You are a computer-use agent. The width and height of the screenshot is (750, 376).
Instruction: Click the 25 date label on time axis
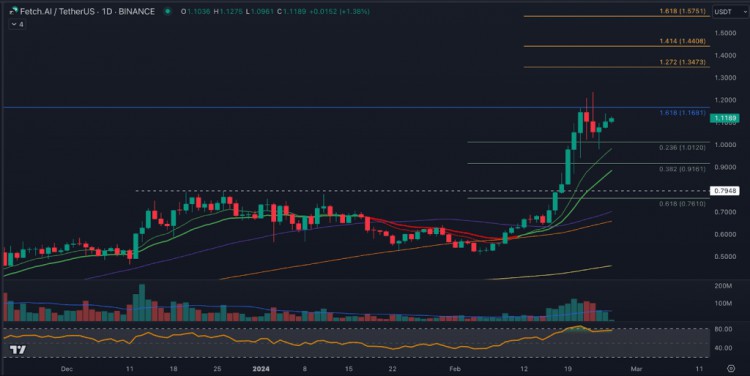pyautogui.click(x=217, y=369)
